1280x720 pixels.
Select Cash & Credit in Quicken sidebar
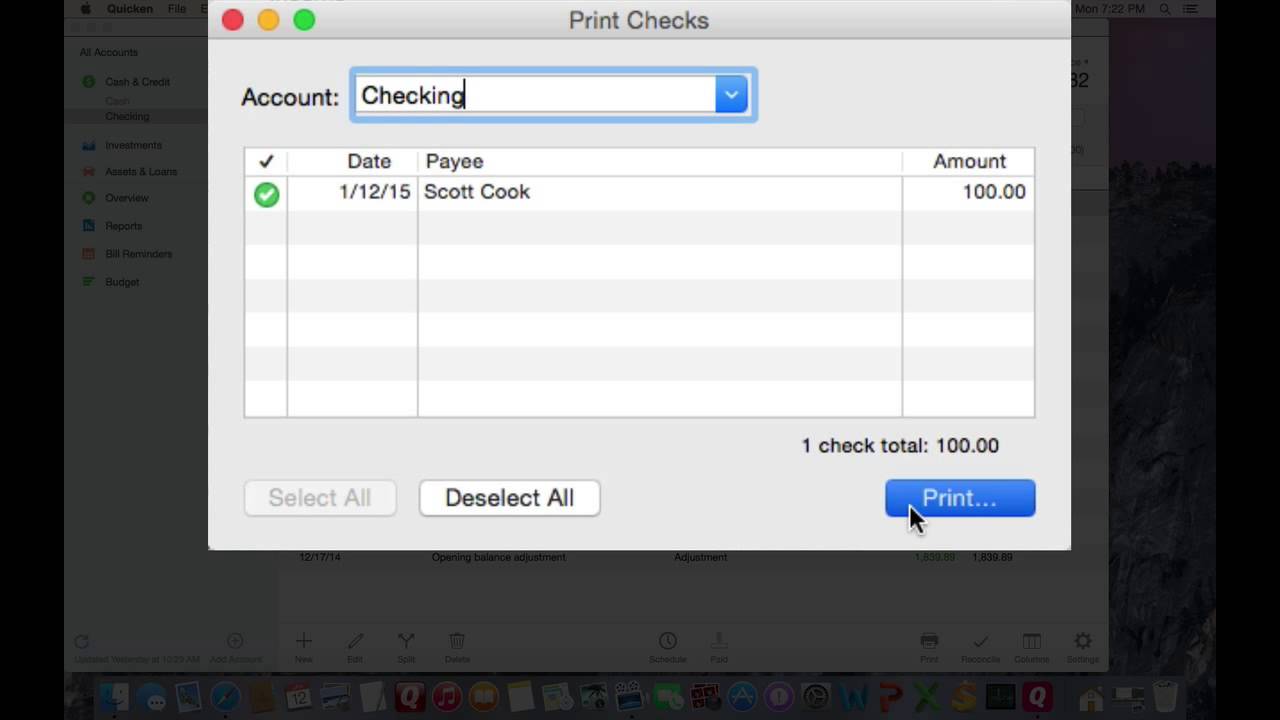point(137,82)
